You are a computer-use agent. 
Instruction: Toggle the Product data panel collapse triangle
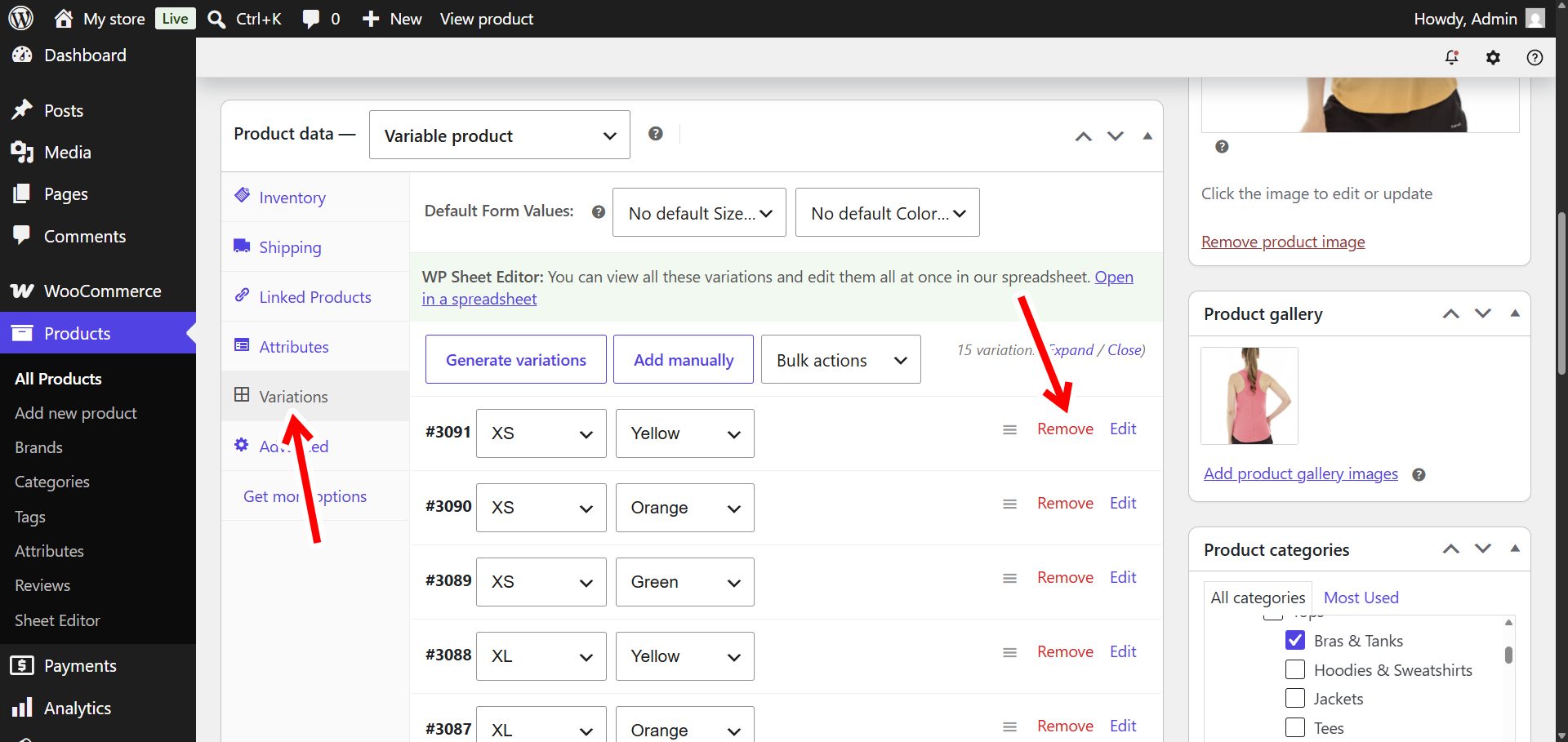(1147, 136)
